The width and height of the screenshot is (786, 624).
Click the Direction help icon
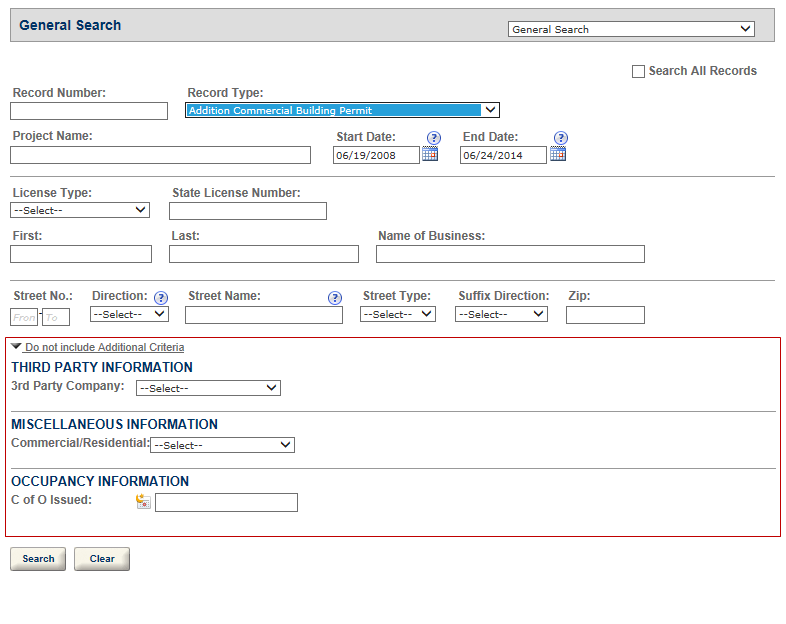tap(160, 298)
